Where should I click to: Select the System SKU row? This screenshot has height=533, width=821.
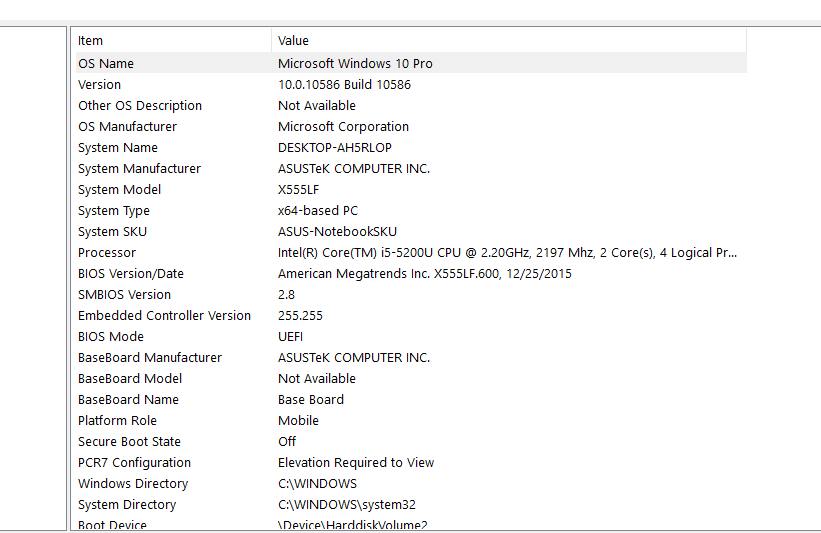point(411,231)
